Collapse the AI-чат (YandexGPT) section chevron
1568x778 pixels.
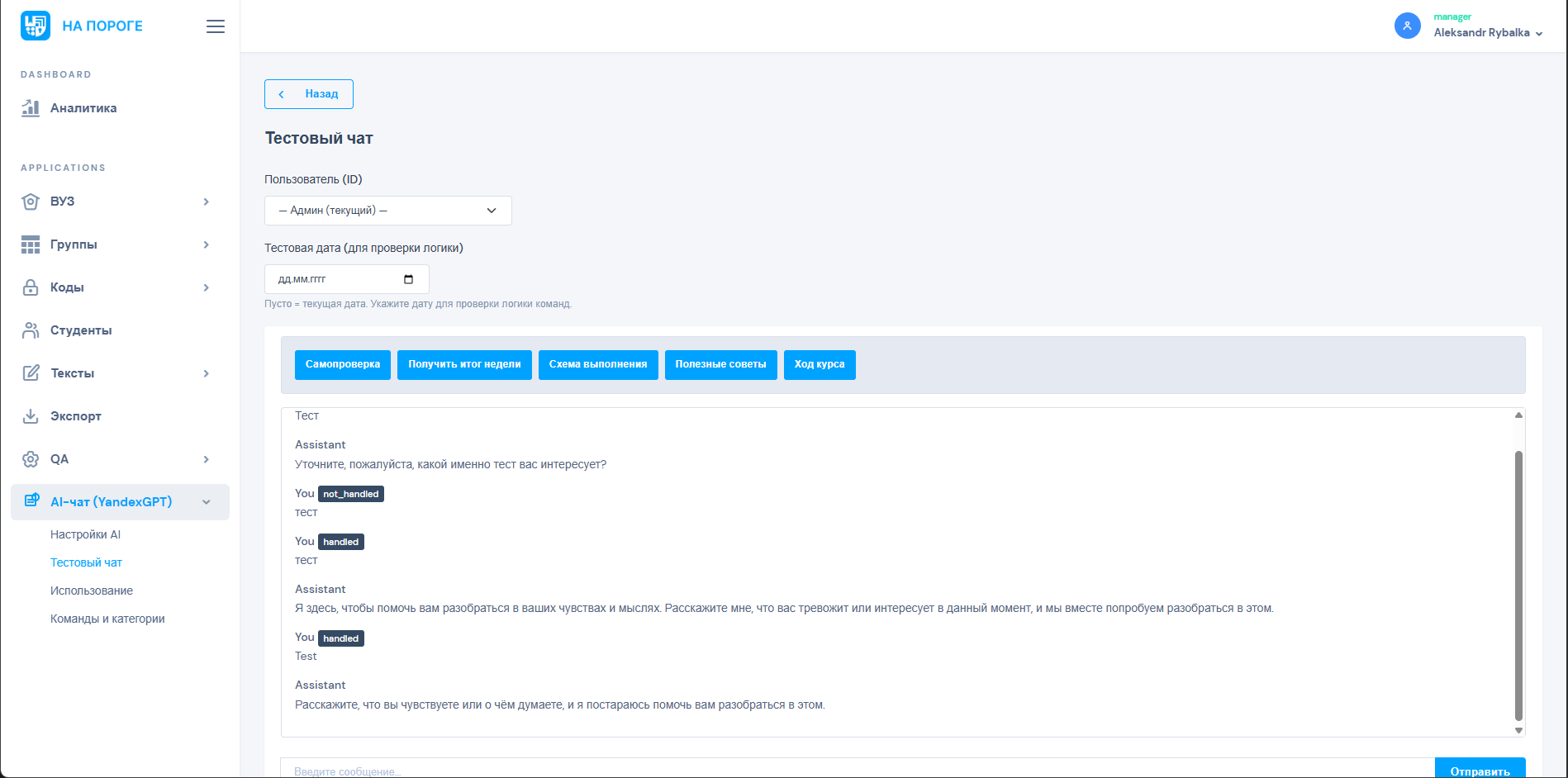(x=207, y=502)
